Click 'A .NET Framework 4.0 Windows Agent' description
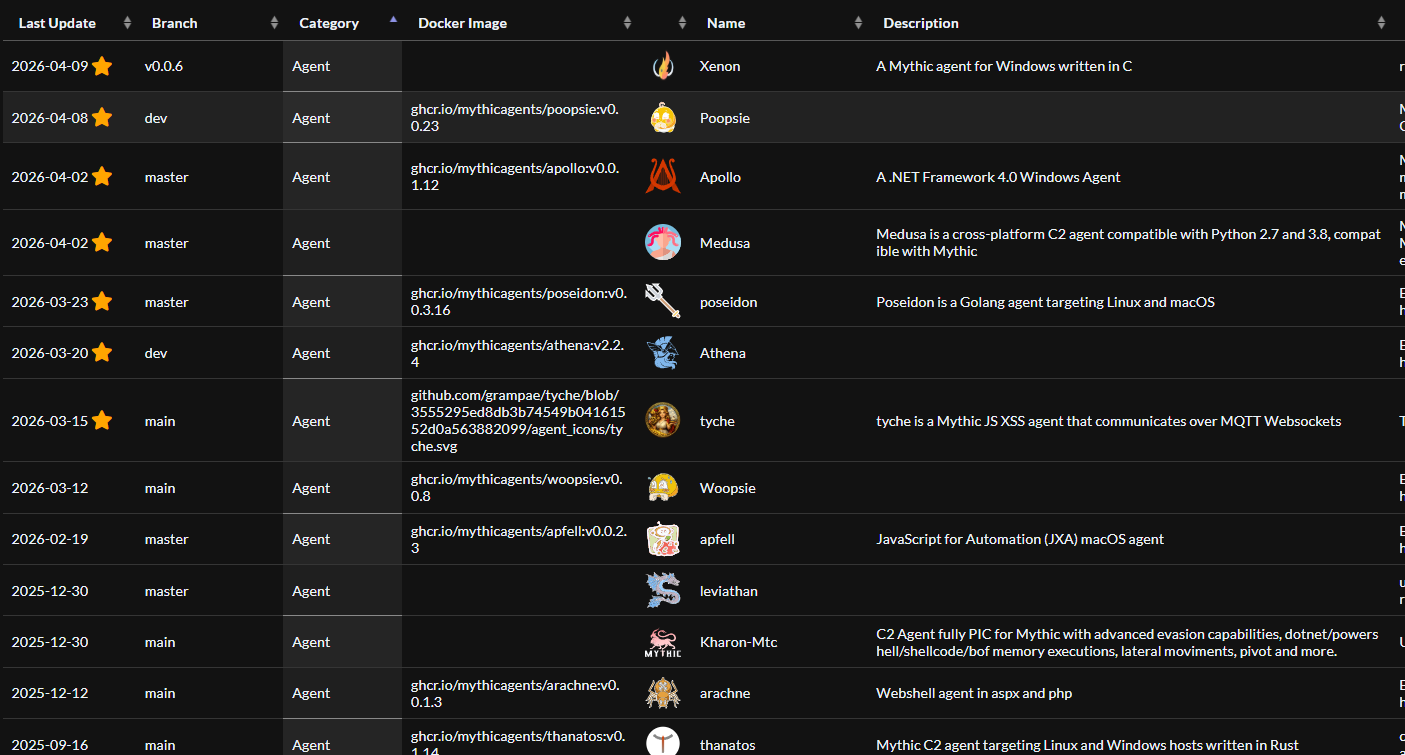 click(998, 177)
